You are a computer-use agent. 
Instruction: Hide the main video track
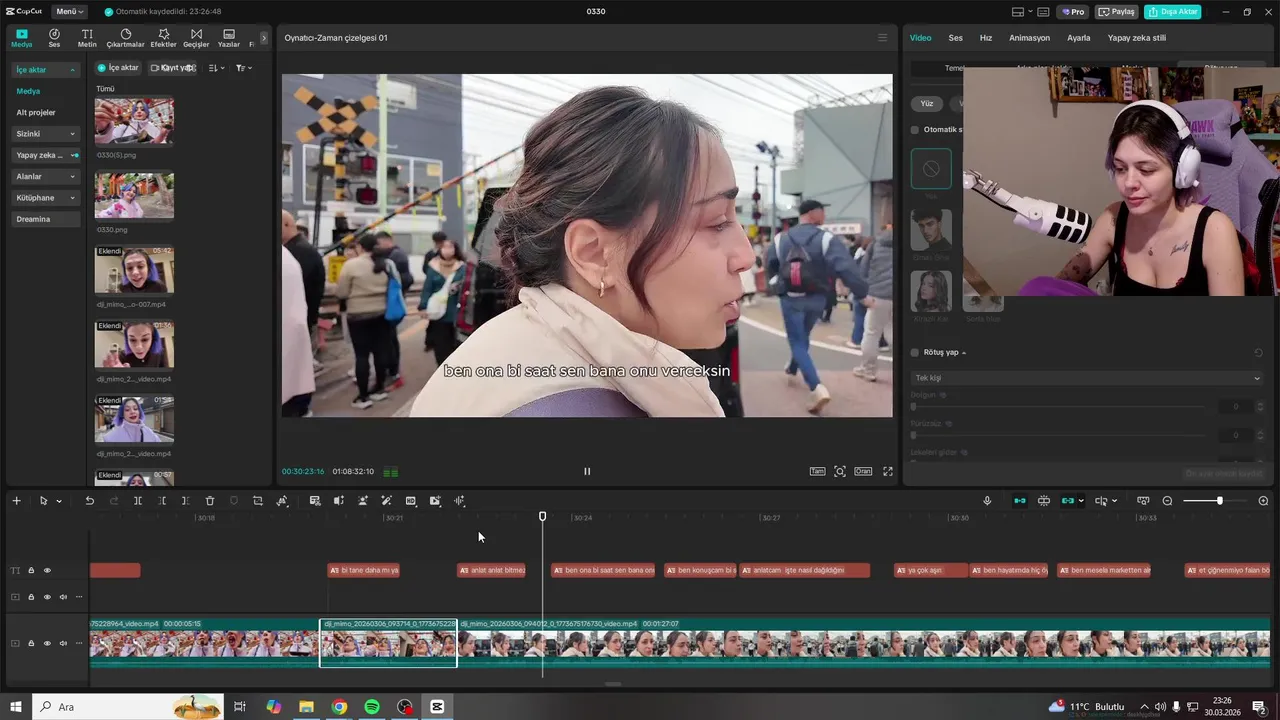[47, 643]
